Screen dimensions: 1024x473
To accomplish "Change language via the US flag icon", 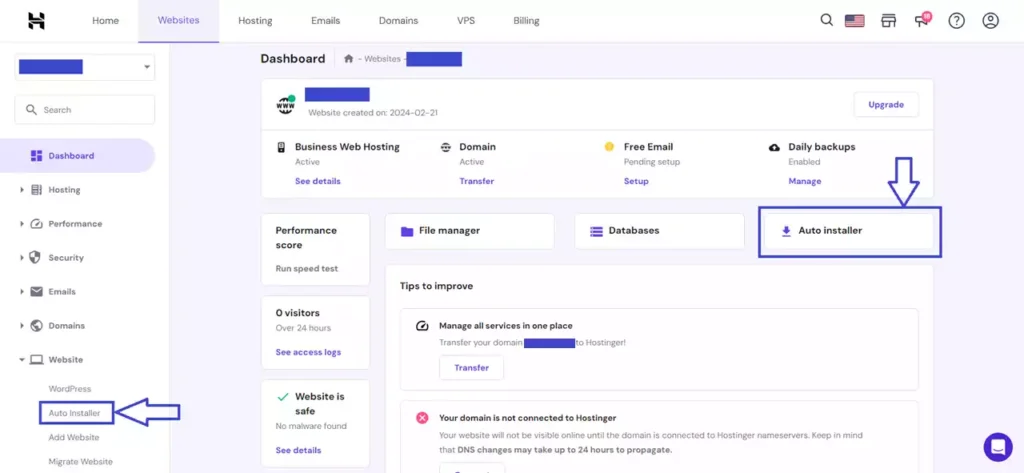I will point(854,21).
